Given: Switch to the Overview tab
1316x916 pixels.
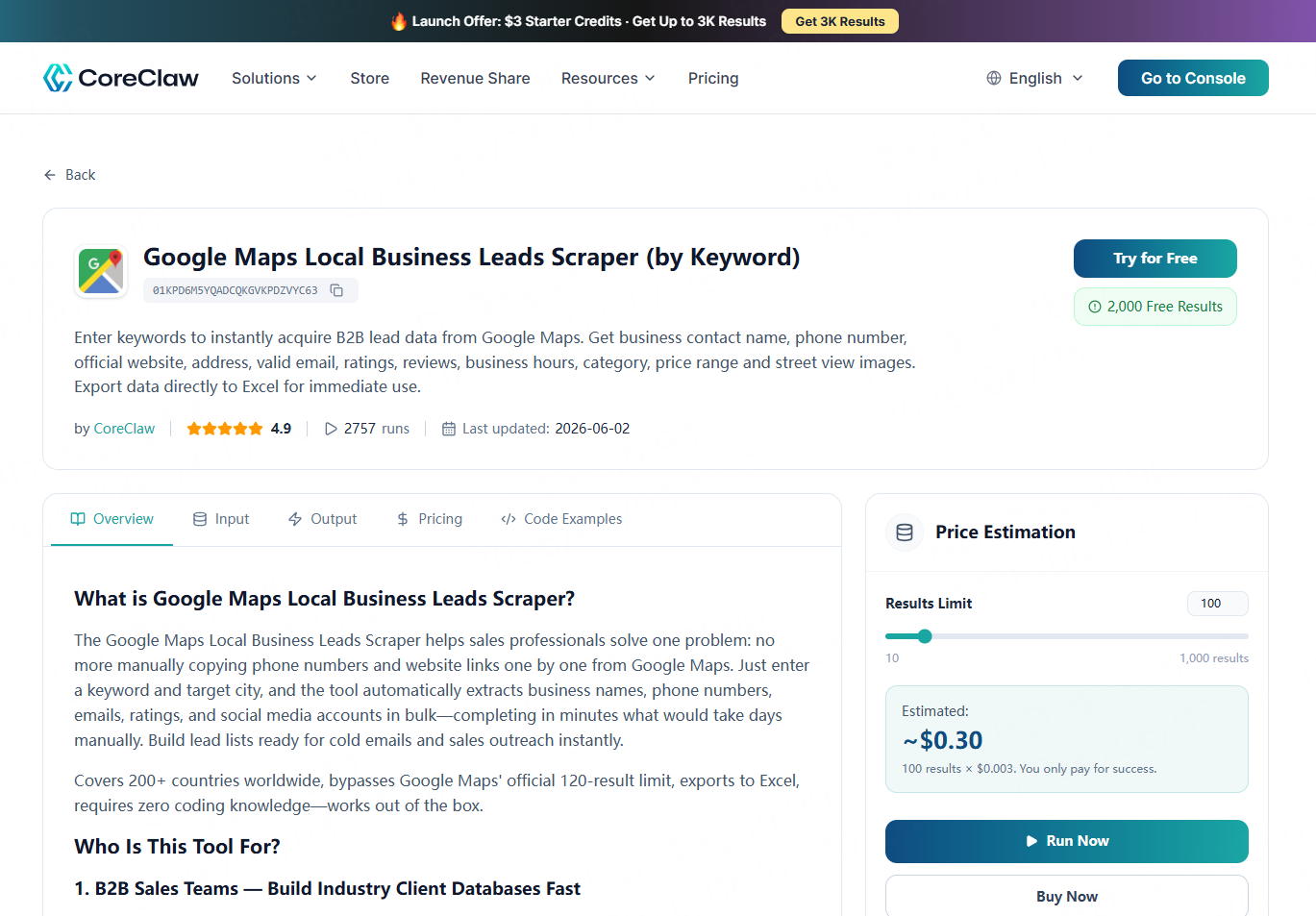Looking at the screenshot, I should point(112,519).
